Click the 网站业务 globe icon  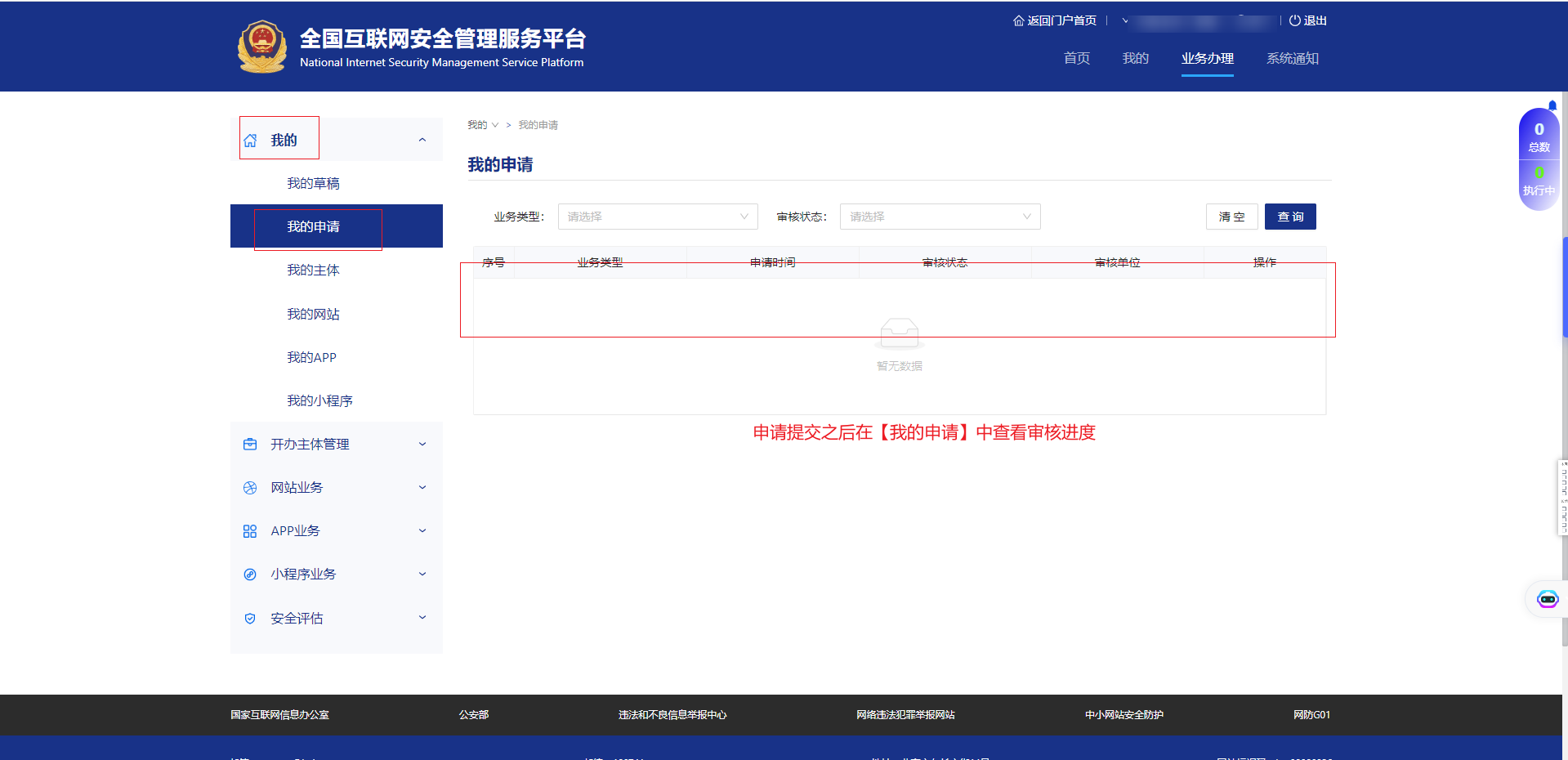[x=250, y=488]
